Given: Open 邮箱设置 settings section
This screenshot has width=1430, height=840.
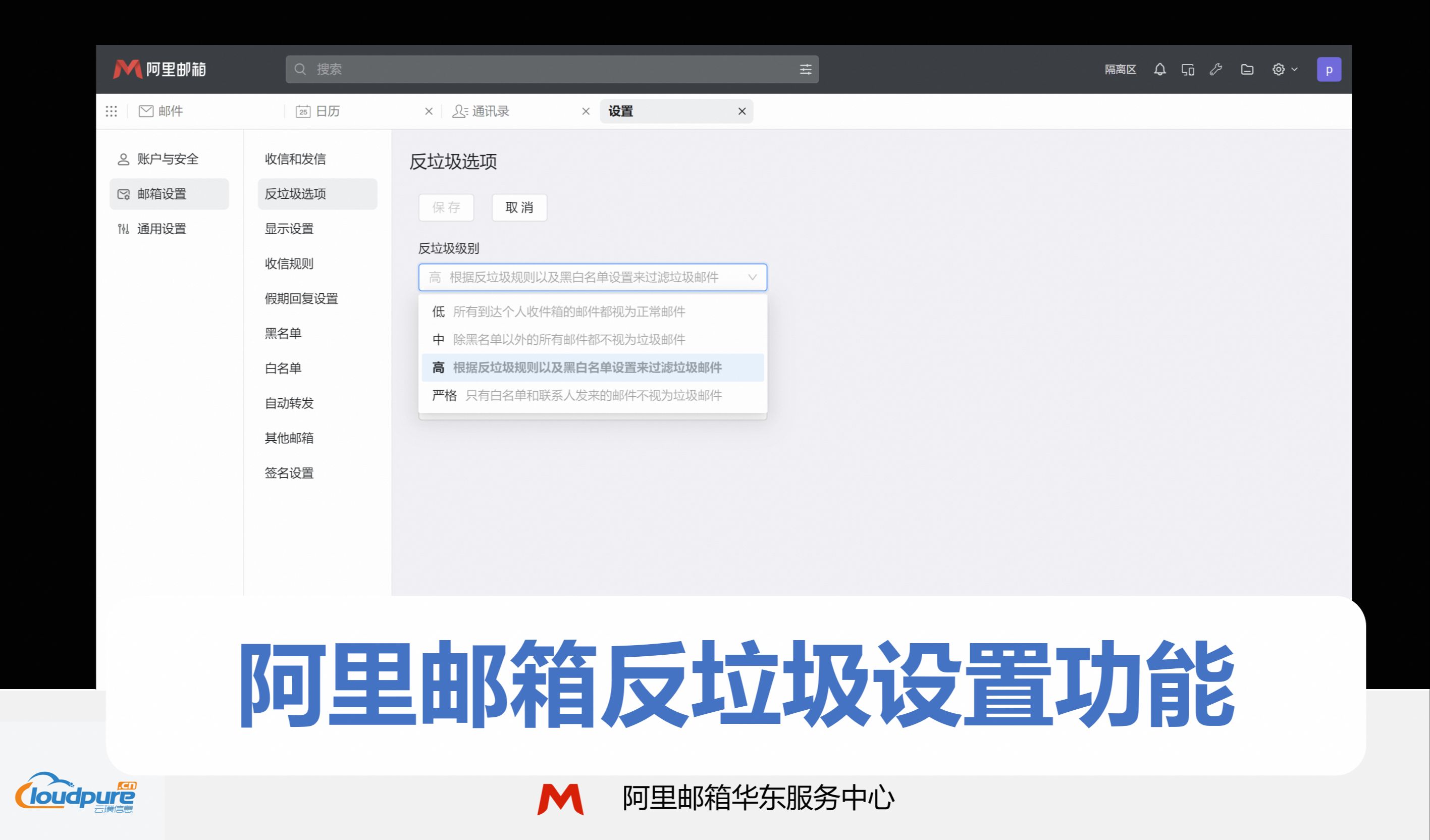Looking at the screenshot, I should click(169, 194).
